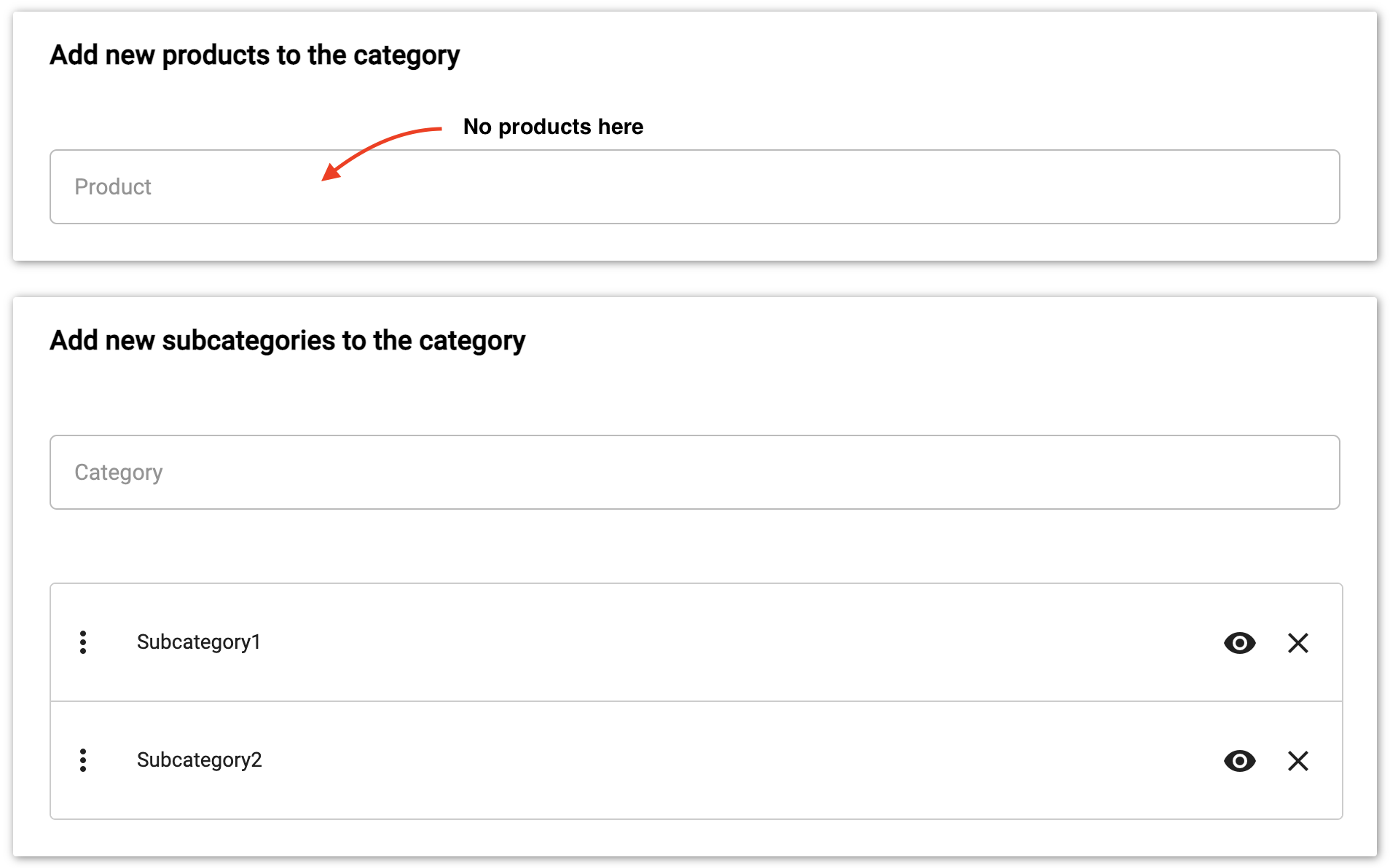Screen dimensions: 1390x868
Task: Hide Subcategory2 with the eye icon
Action: click(1239, 761)
